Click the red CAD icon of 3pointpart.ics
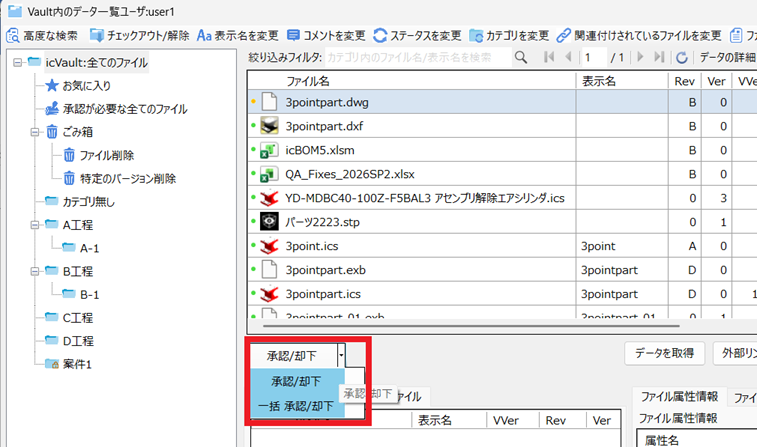Viewport: 757px width, 447px height. point(269,293)
